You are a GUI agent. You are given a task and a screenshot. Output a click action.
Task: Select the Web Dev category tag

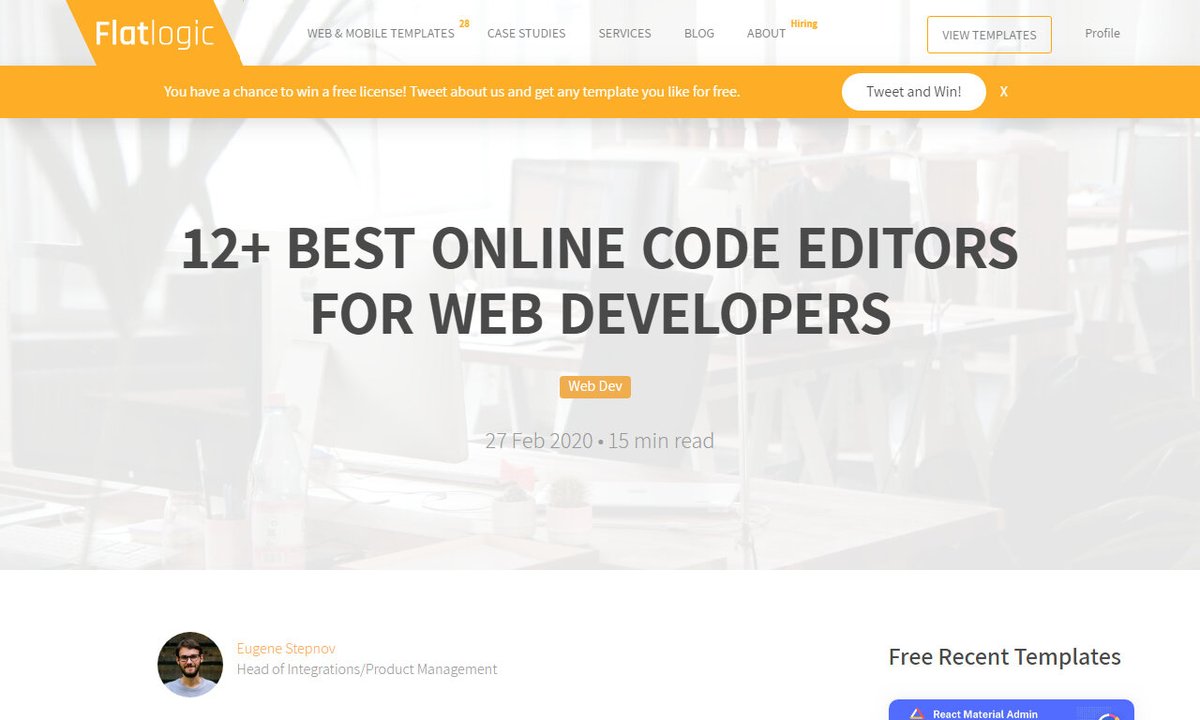595,386
